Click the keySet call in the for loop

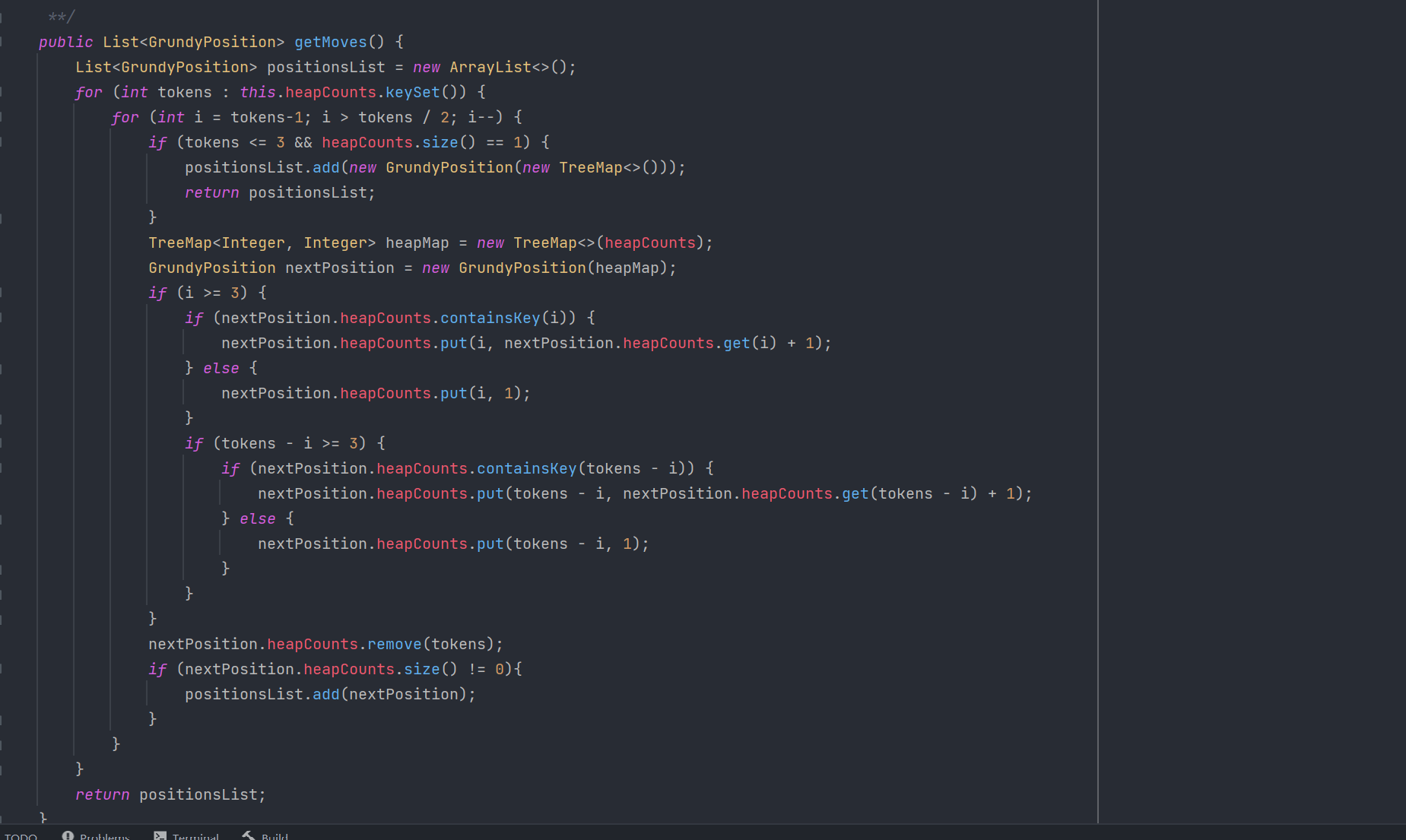coord(412,92)
